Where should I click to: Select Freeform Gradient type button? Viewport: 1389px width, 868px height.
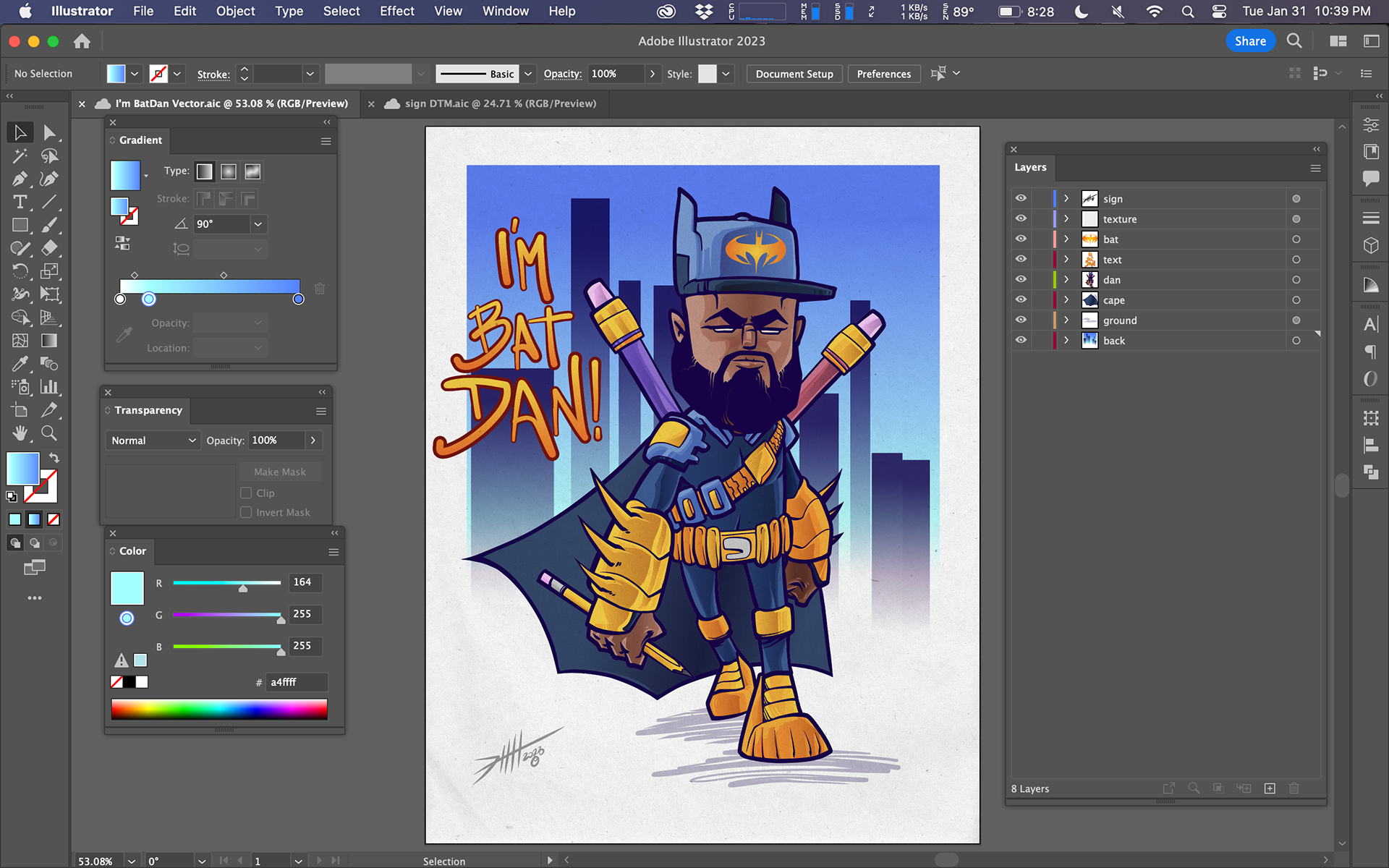tap(252, 171)
